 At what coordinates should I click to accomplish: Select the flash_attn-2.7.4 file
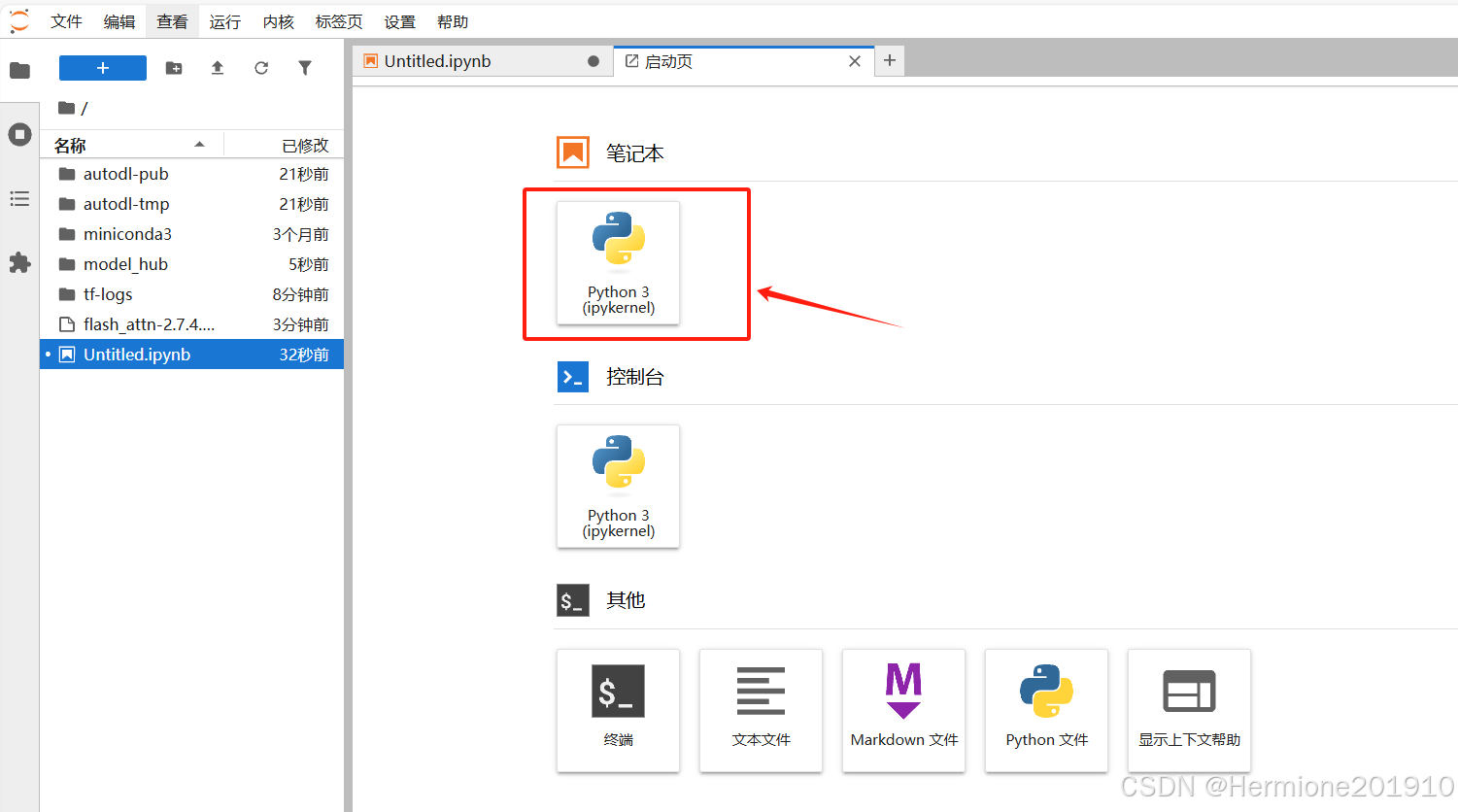pyautogui.click(x=191, y=324)
